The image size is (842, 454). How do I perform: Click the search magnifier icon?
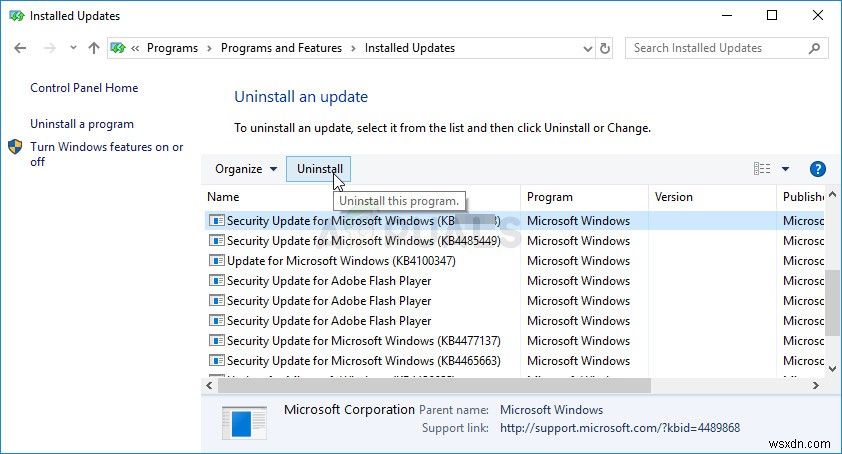[815, 48]
